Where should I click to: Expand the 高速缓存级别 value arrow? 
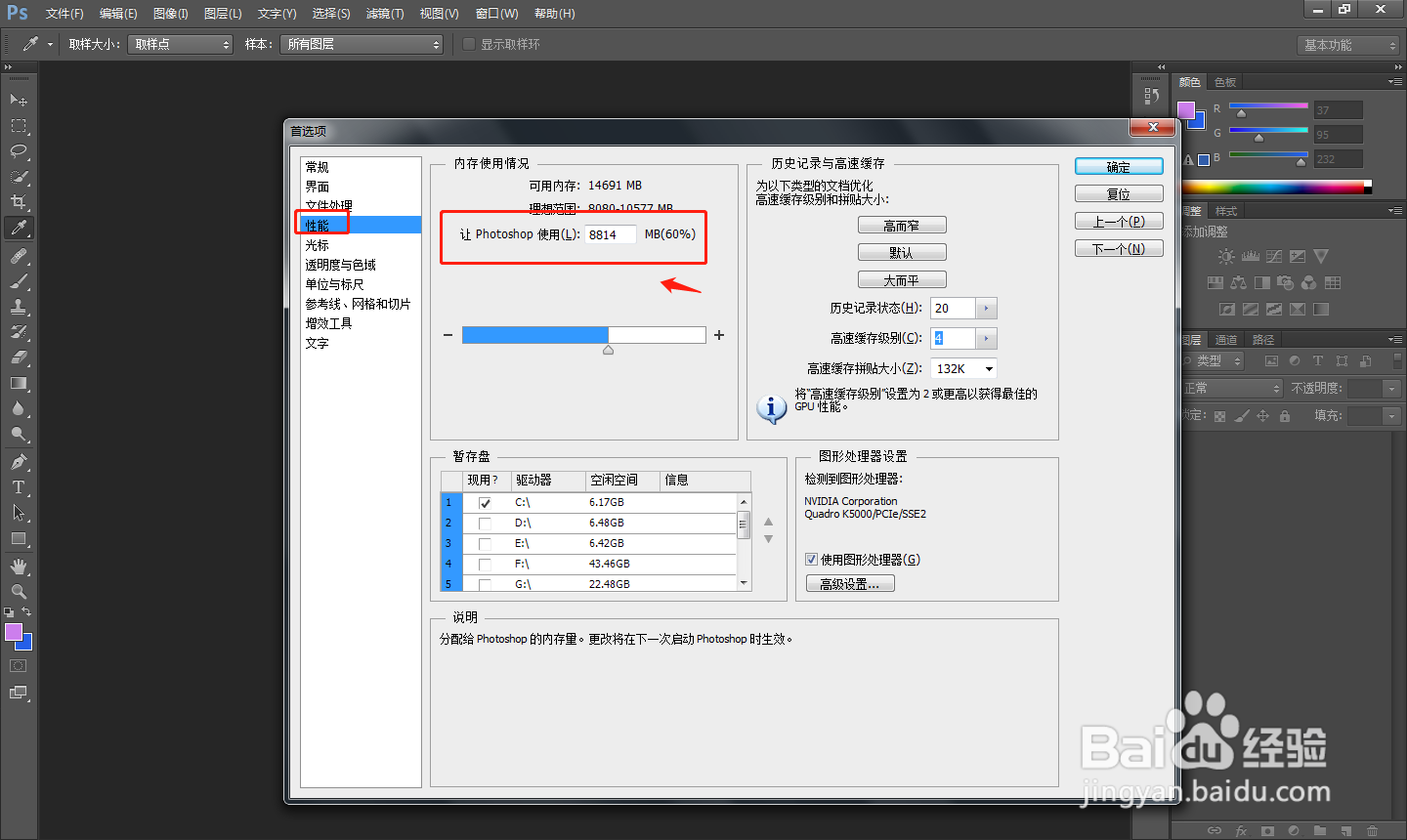point(986,339)
